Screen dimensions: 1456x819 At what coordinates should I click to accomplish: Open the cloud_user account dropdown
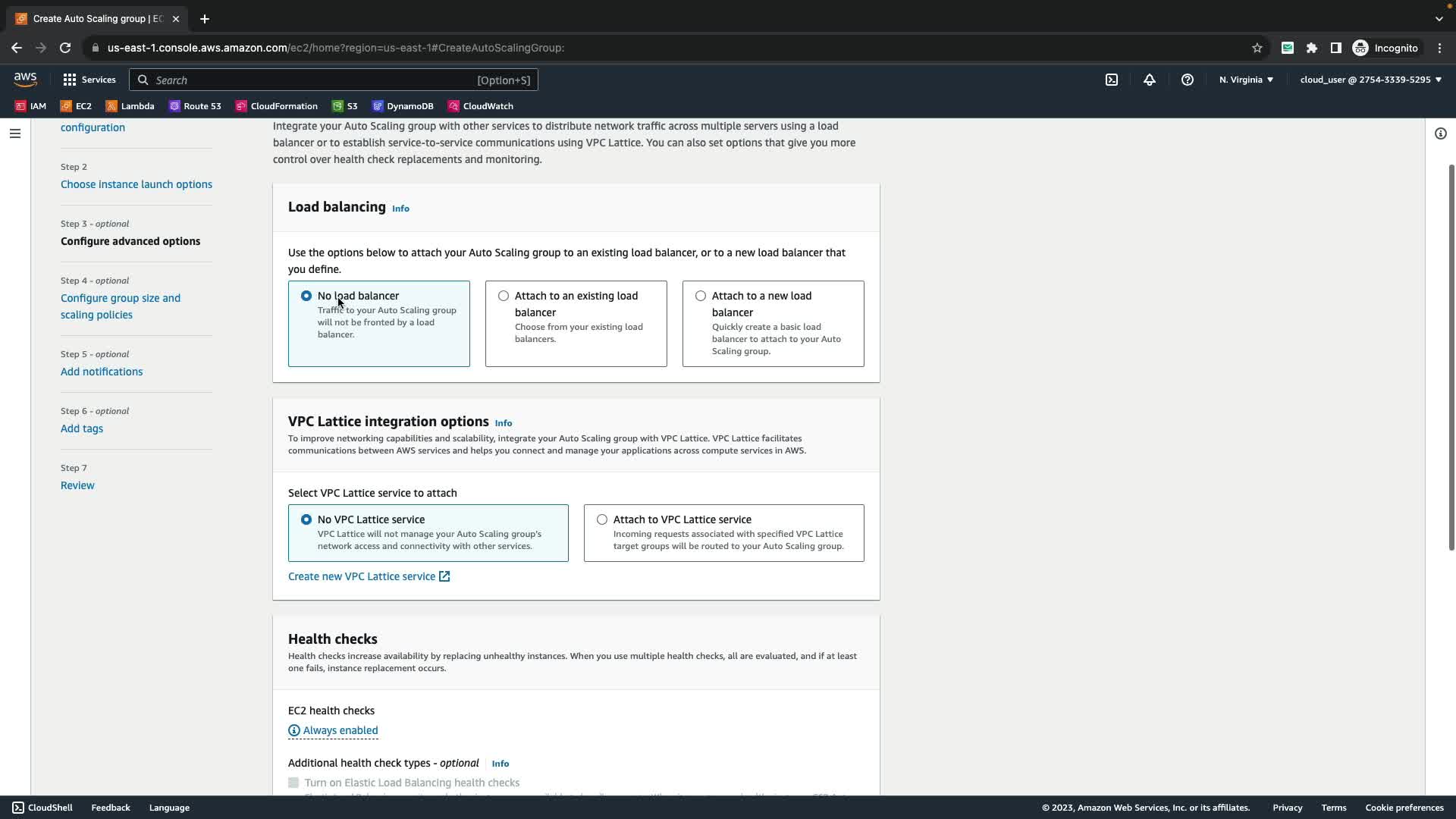tap(1370, 80)
